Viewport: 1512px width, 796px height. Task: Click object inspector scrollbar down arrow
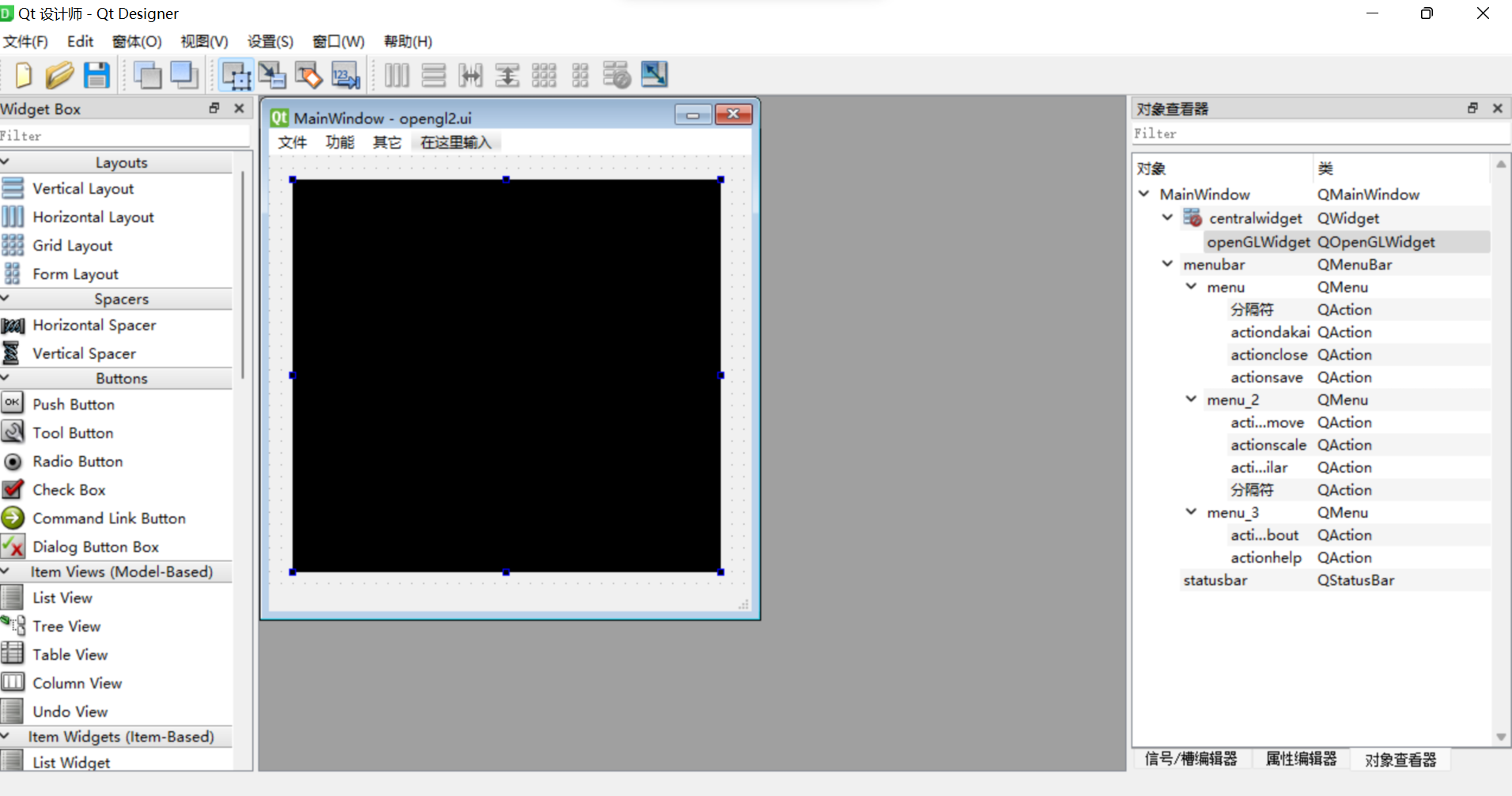pyautogui.click(x=1501, y=737)
